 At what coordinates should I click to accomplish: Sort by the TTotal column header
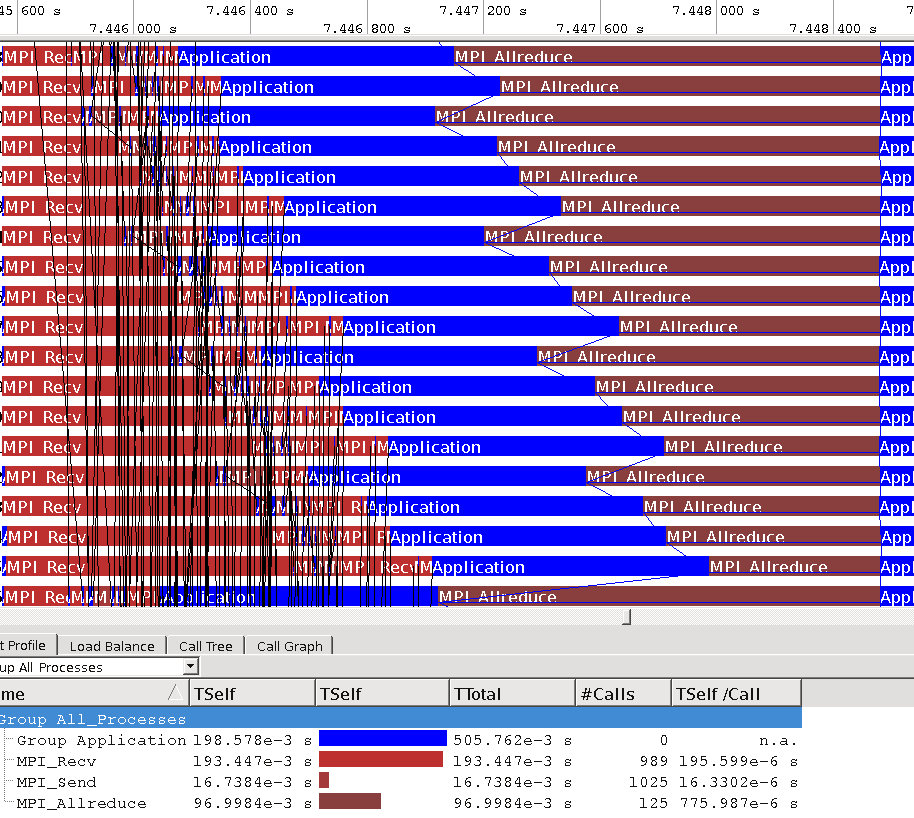coord(512,694)
